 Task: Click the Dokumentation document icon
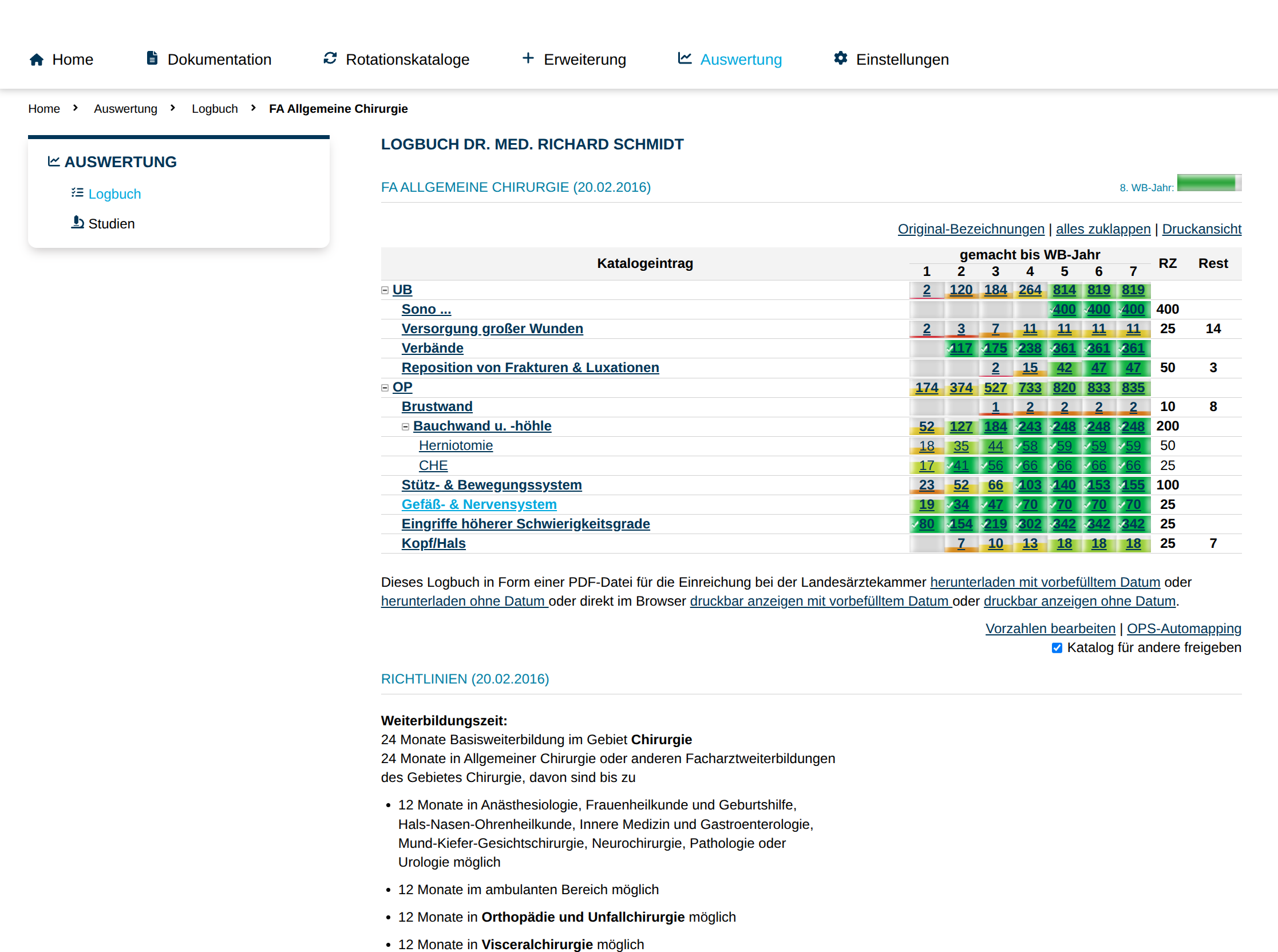152,58
